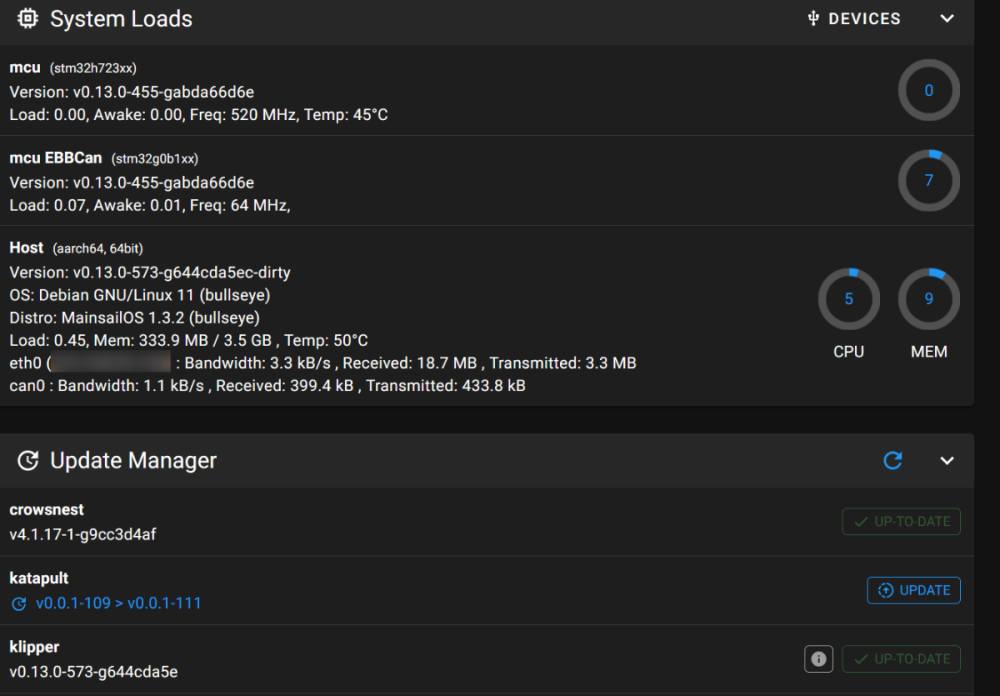Click the can0 bandwidth line
The height and width of the screenshot is (696, 1000).
tap(267, 385)
